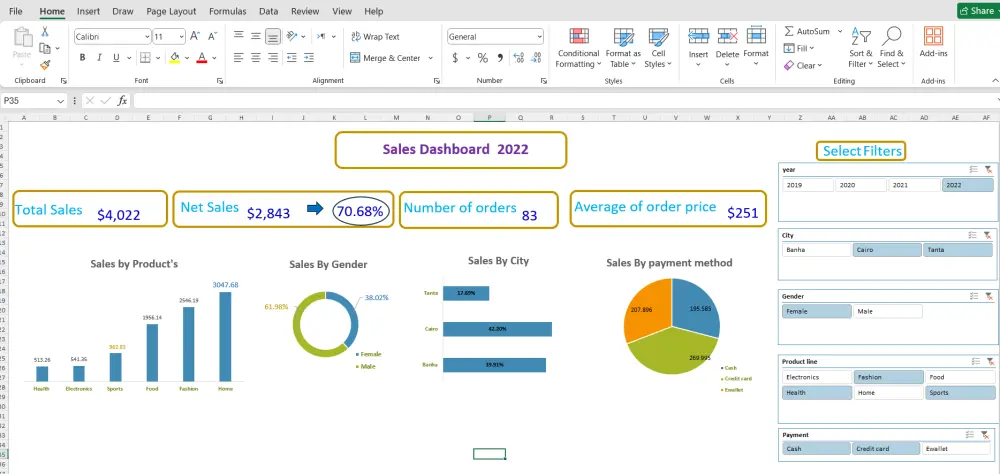This screenshot has width=1000, height=474.
Task: Expand the General number format dropdown
Action: pyautogui.click(x=540, y=37)
